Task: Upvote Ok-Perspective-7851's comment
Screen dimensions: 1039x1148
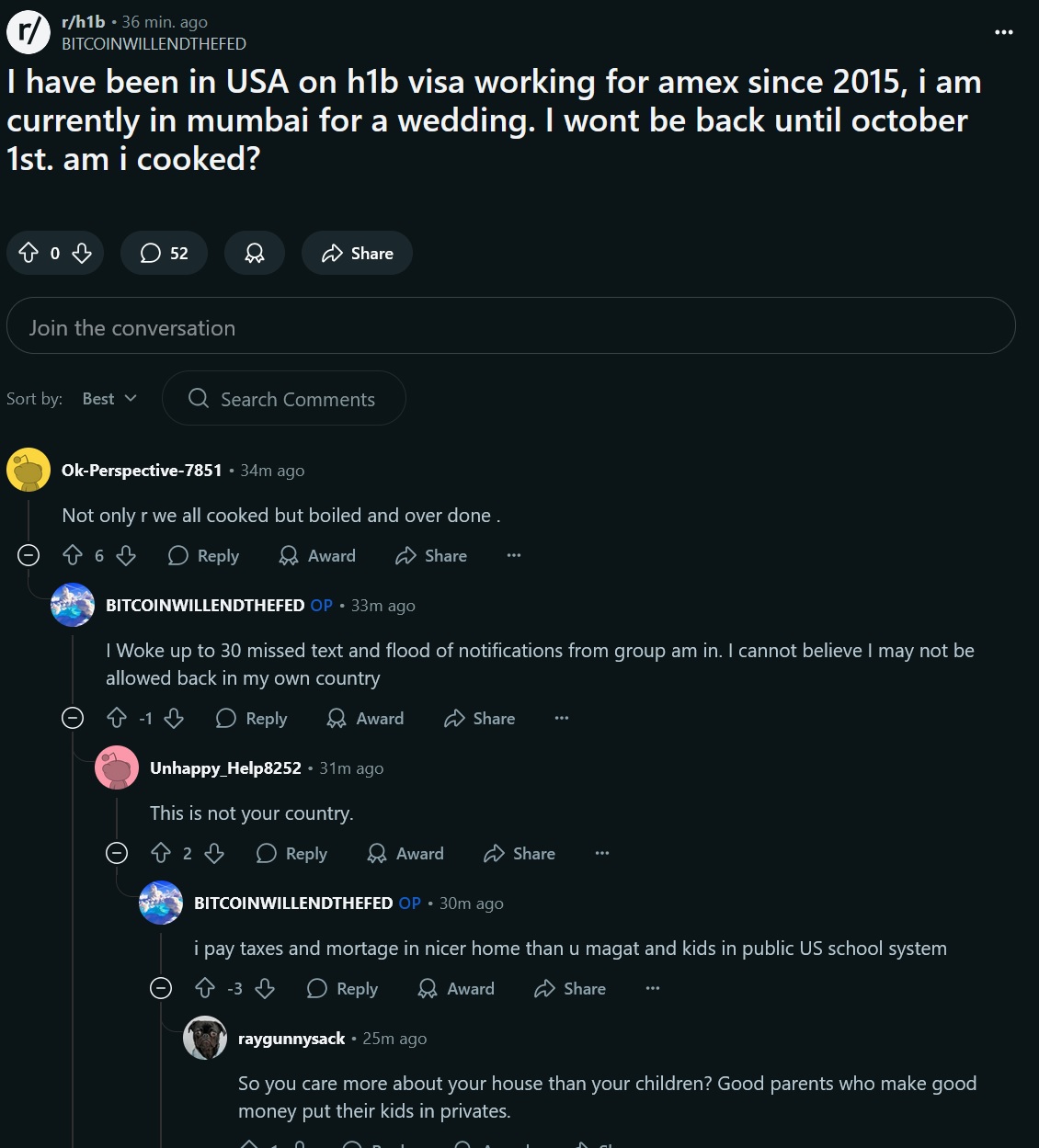Action: [x=73, y=555]
